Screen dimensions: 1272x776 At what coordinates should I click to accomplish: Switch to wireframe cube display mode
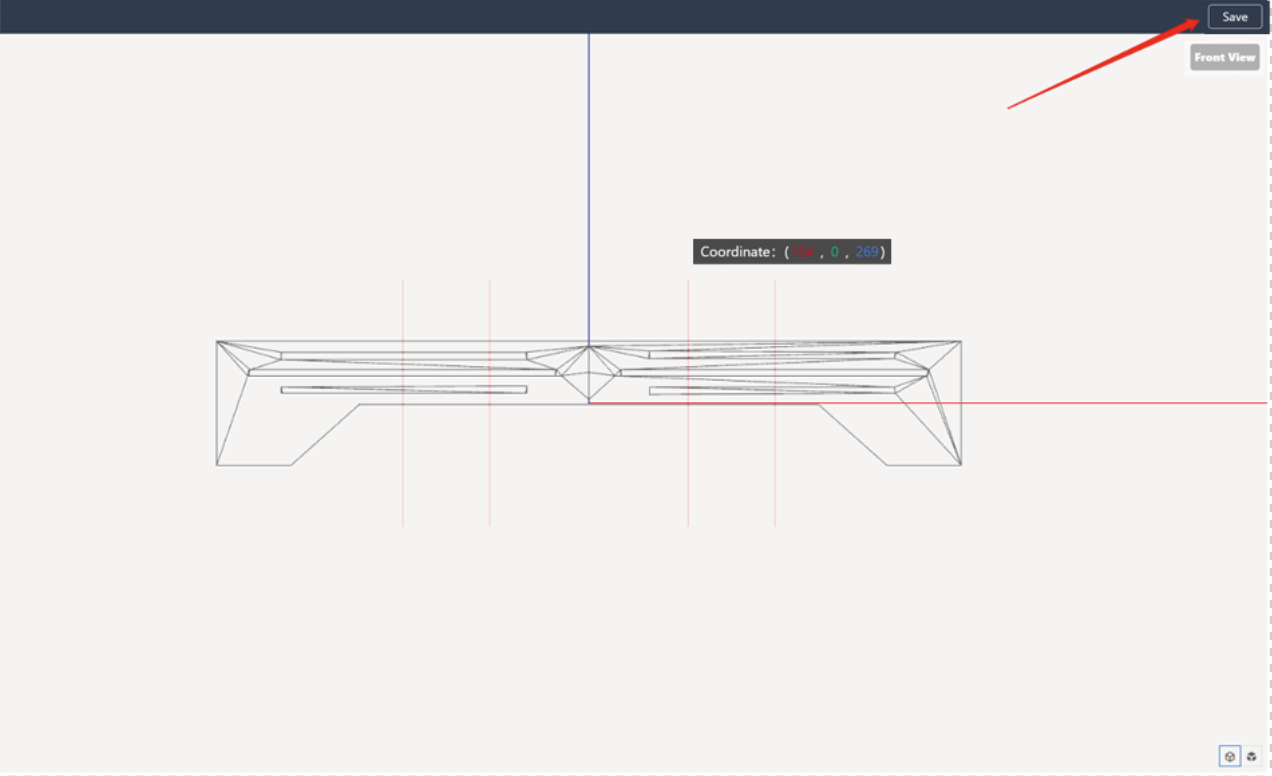[x=1230, y=757]
